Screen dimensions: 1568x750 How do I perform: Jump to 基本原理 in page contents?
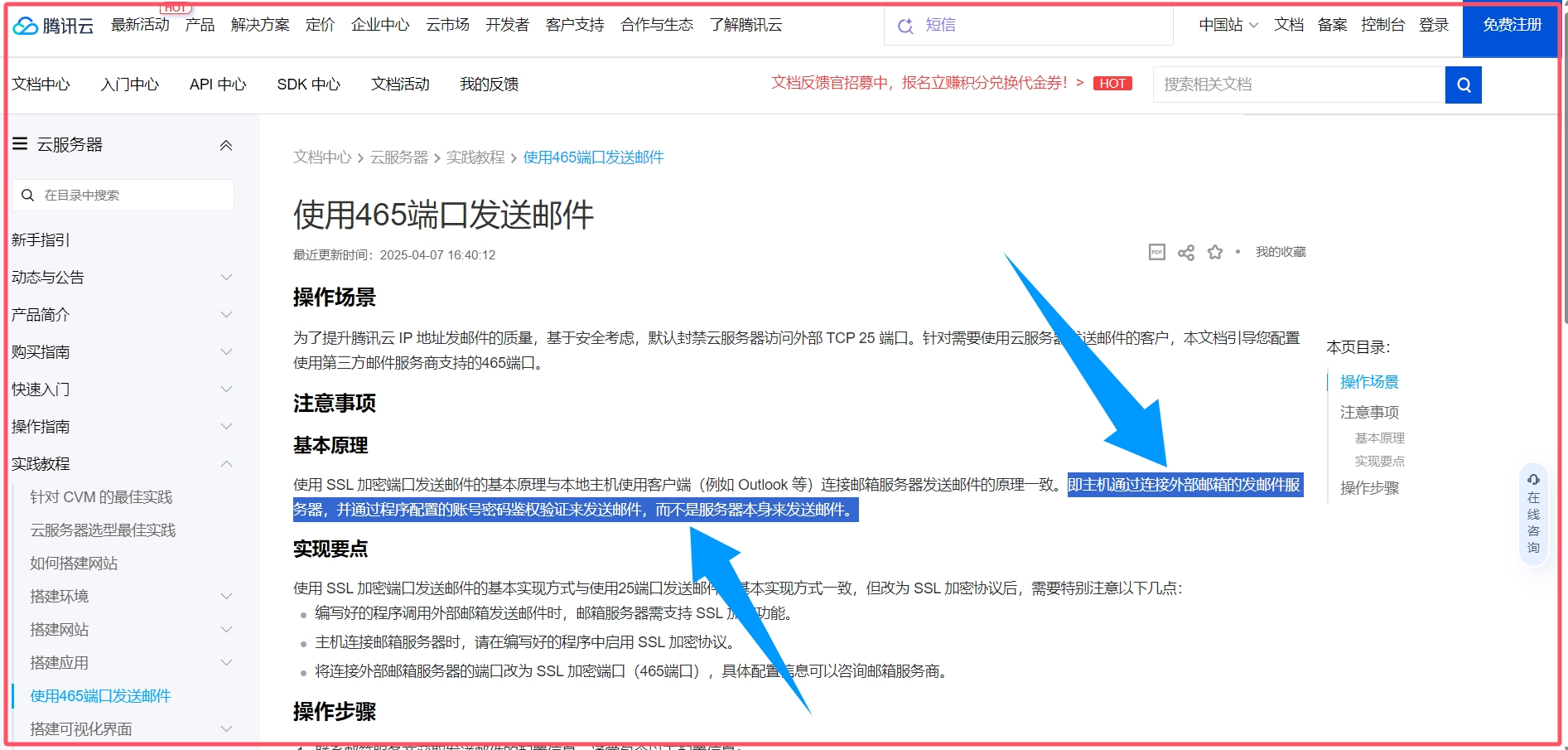point(1380,438)
